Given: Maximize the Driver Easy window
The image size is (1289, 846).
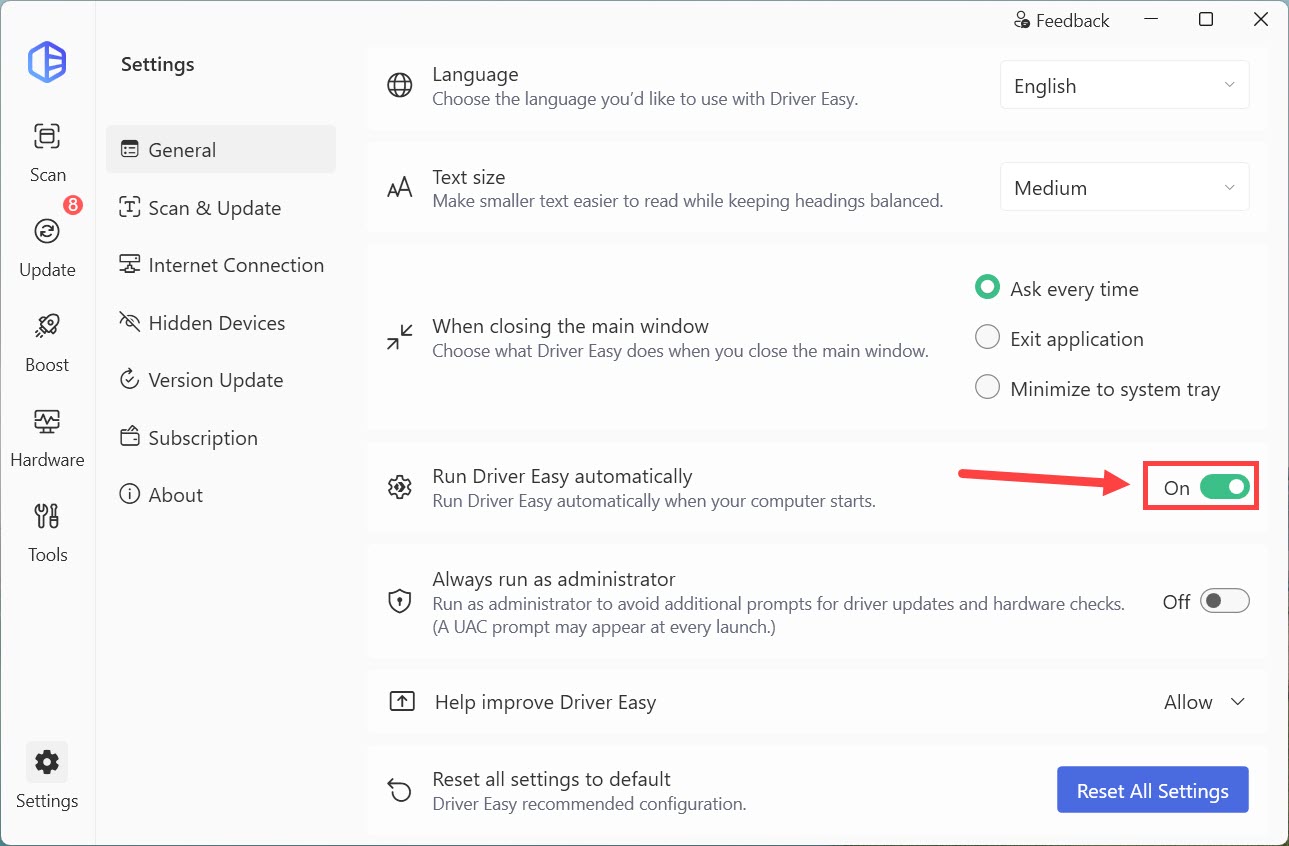Looking at the screenshot, I should pyautogui.click(x=1206, y=19).
